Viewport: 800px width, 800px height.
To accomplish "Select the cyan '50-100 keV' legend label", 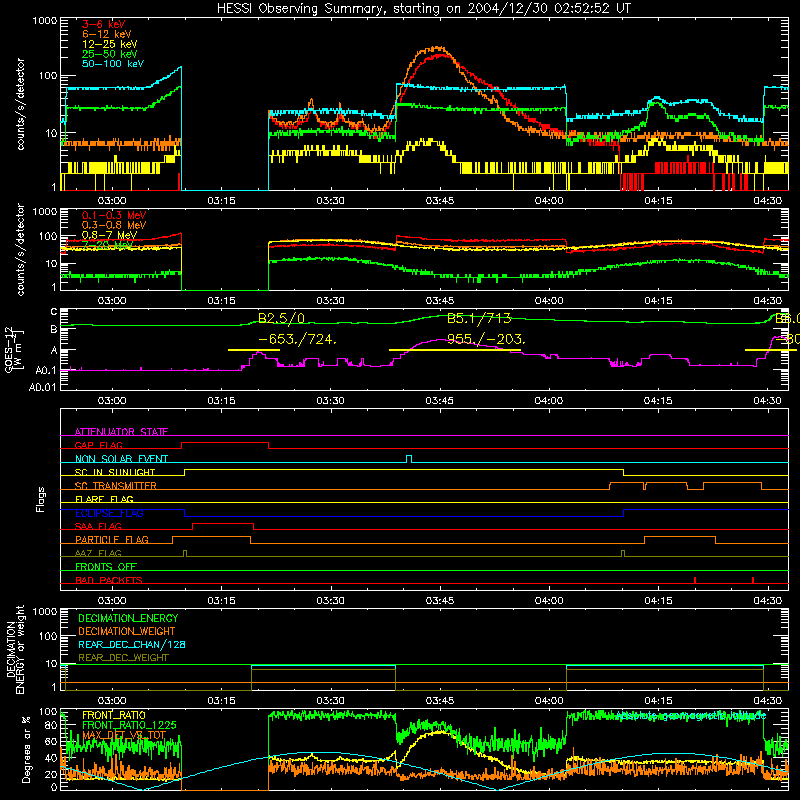I will pyautogui.click(x=113, y=64).
